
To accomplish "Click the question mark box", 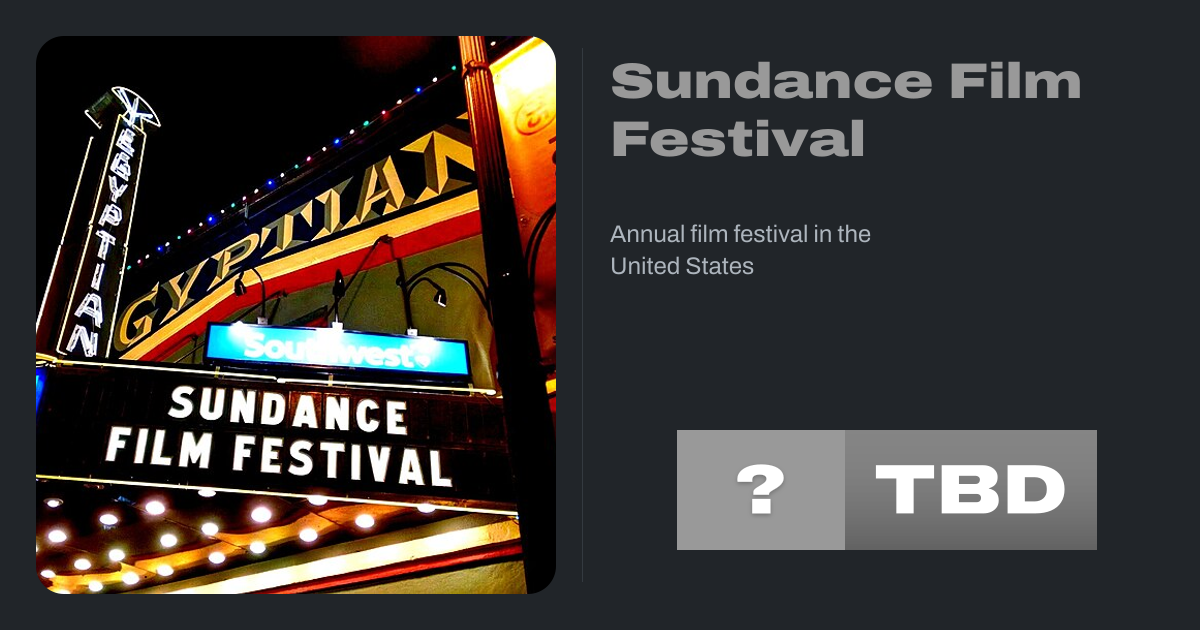I will tap(760, 490).
